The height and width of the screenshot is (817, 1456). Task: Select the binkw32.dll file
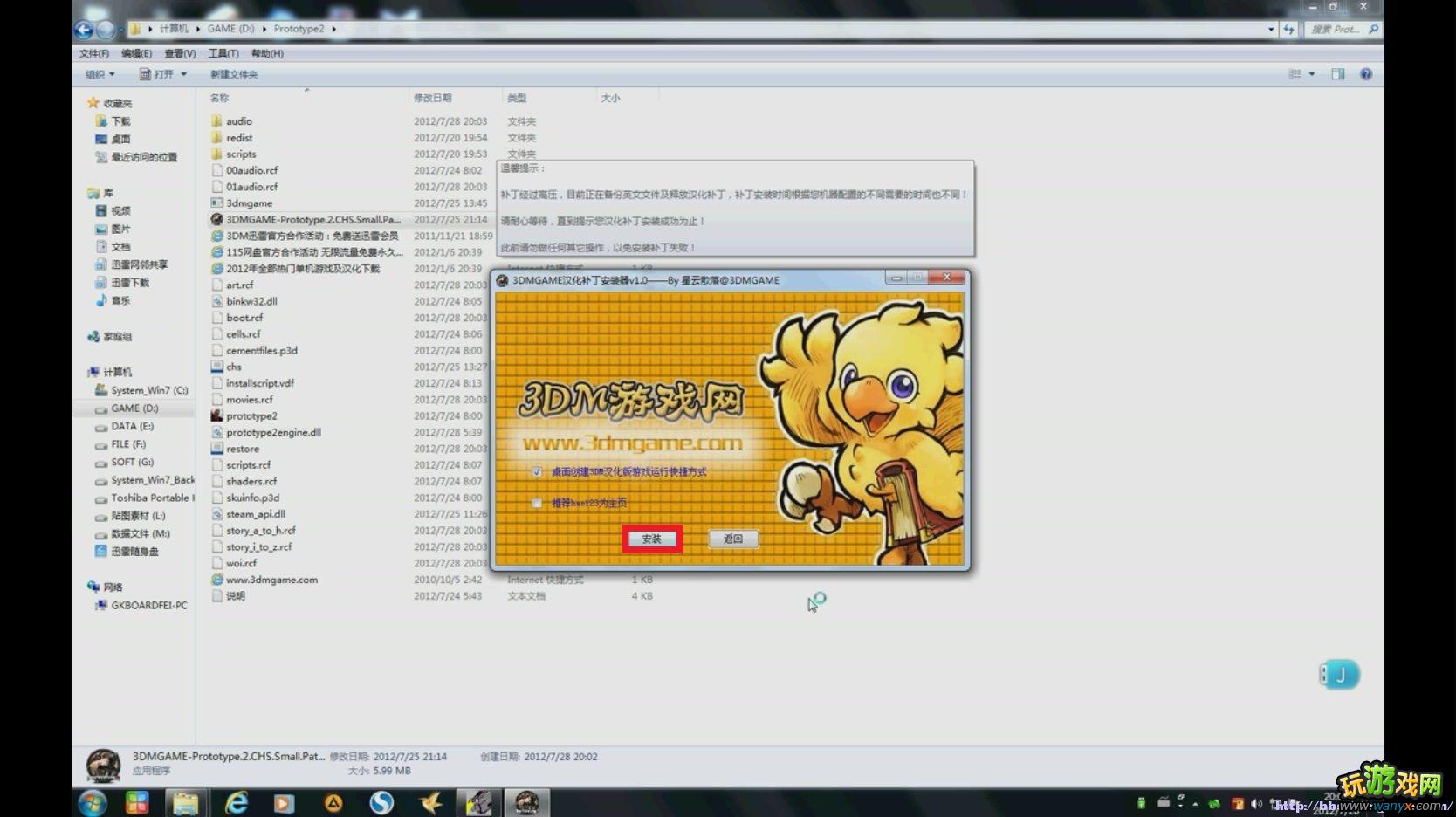[x=251, y=301]
